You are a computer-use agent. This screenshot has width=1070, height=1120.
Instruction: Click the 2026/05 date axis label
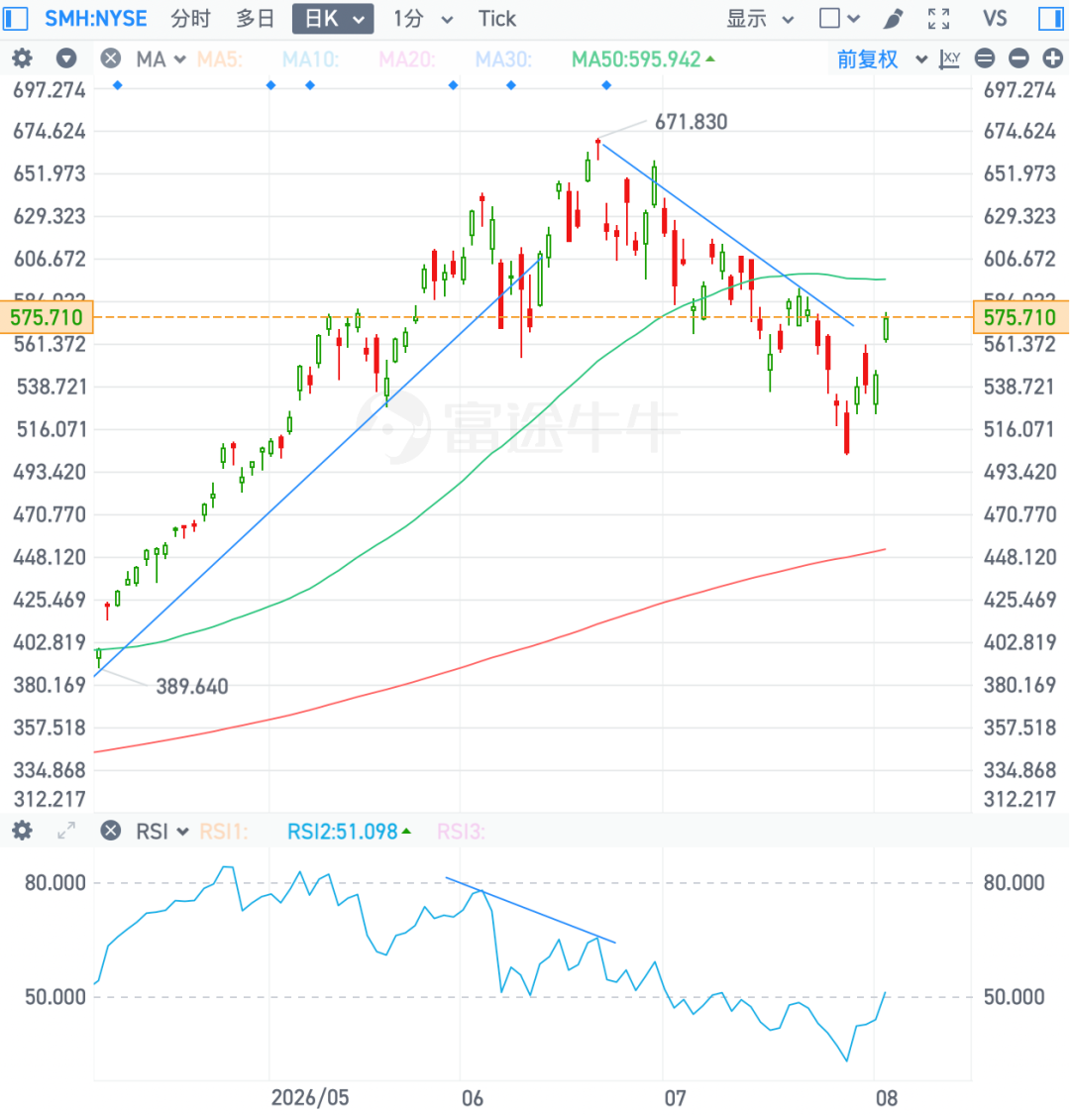310,1097
